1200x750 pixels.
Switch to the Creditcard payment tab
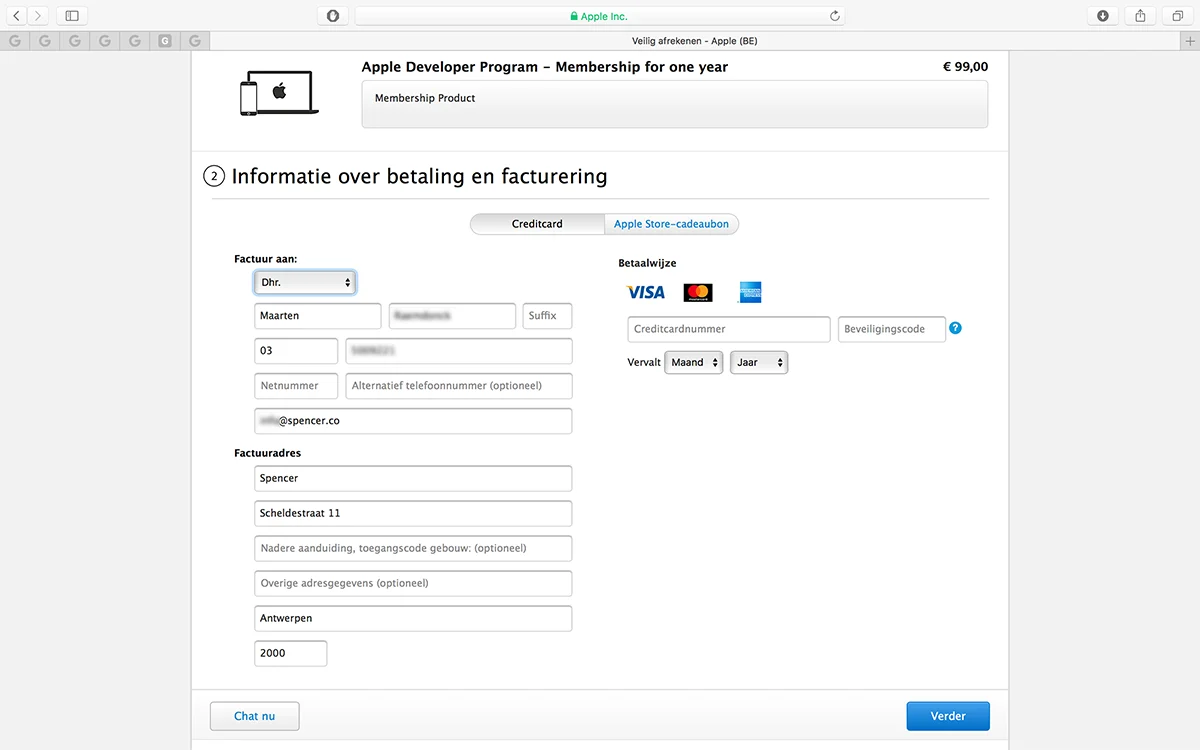[537, 224]
